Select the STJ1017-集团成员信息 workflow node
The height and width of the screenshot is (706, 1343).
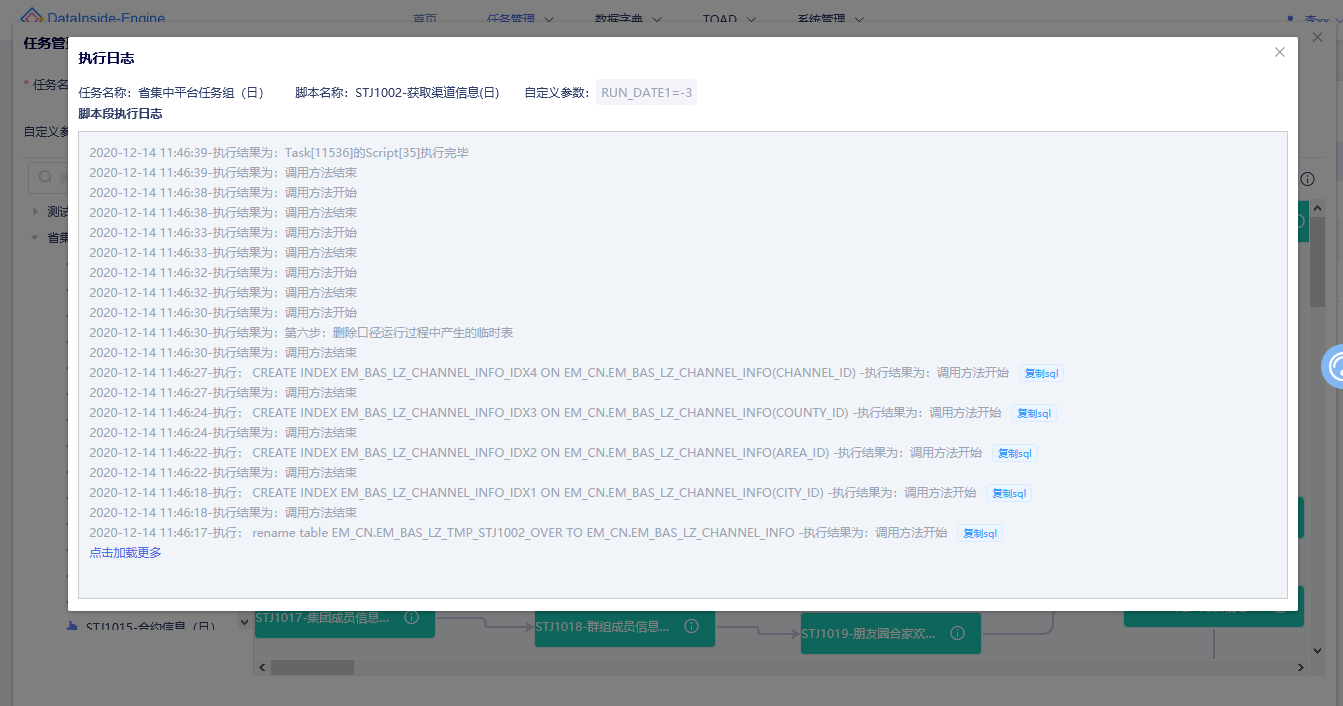(x=345, y=623)
